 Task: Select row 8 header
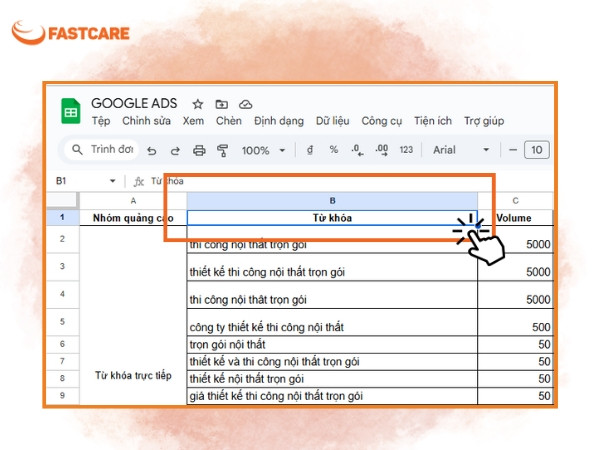(x=62, y=378)
